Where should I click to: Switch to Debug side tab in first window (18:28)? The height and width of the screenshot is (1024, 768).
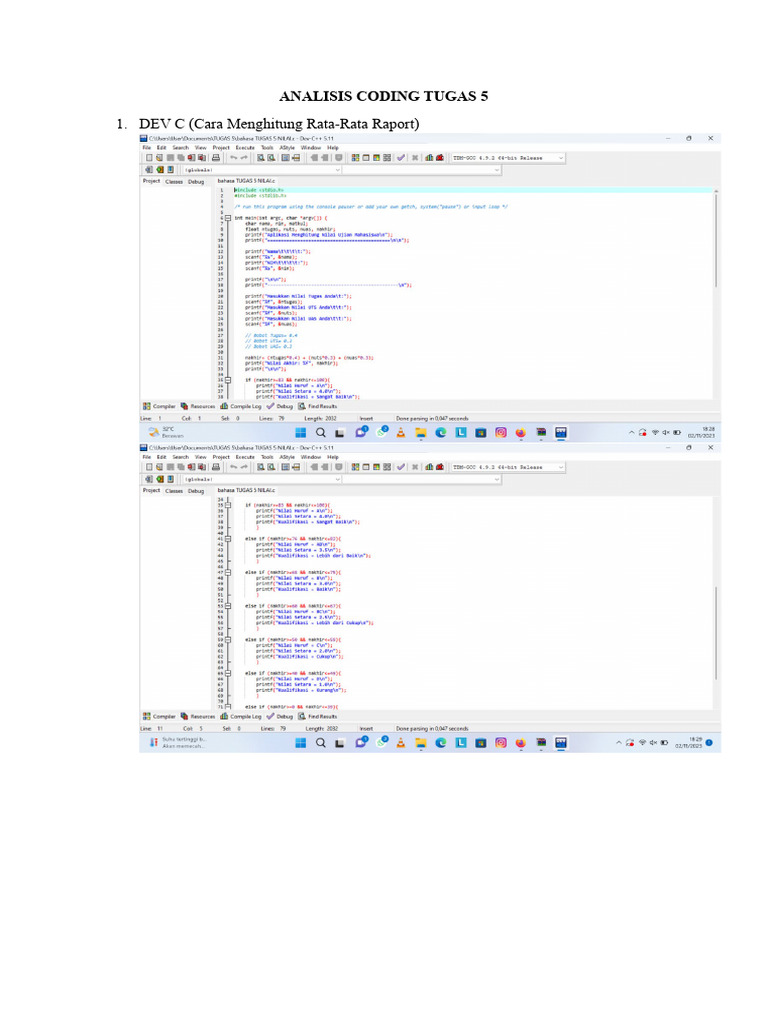196,182
